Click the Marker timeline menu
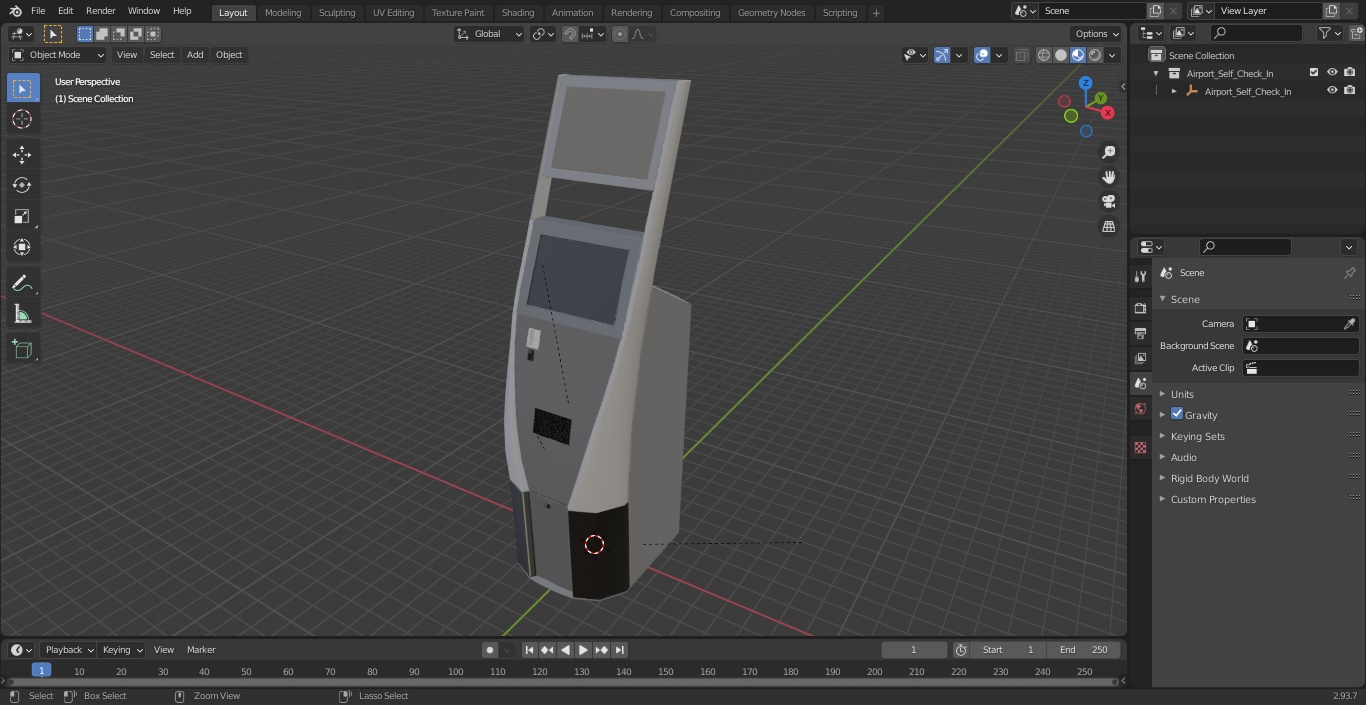This screenshot has width=1366, height=705. [201, 650]
